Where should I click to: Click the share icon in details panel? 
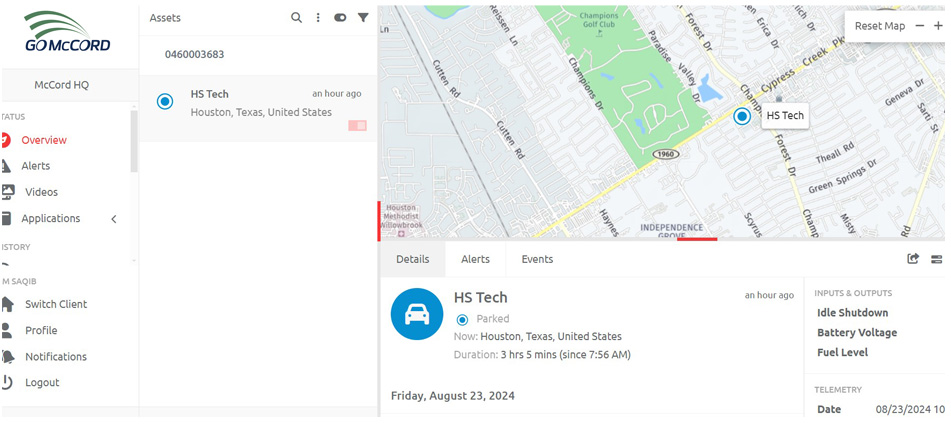(913, 259)
